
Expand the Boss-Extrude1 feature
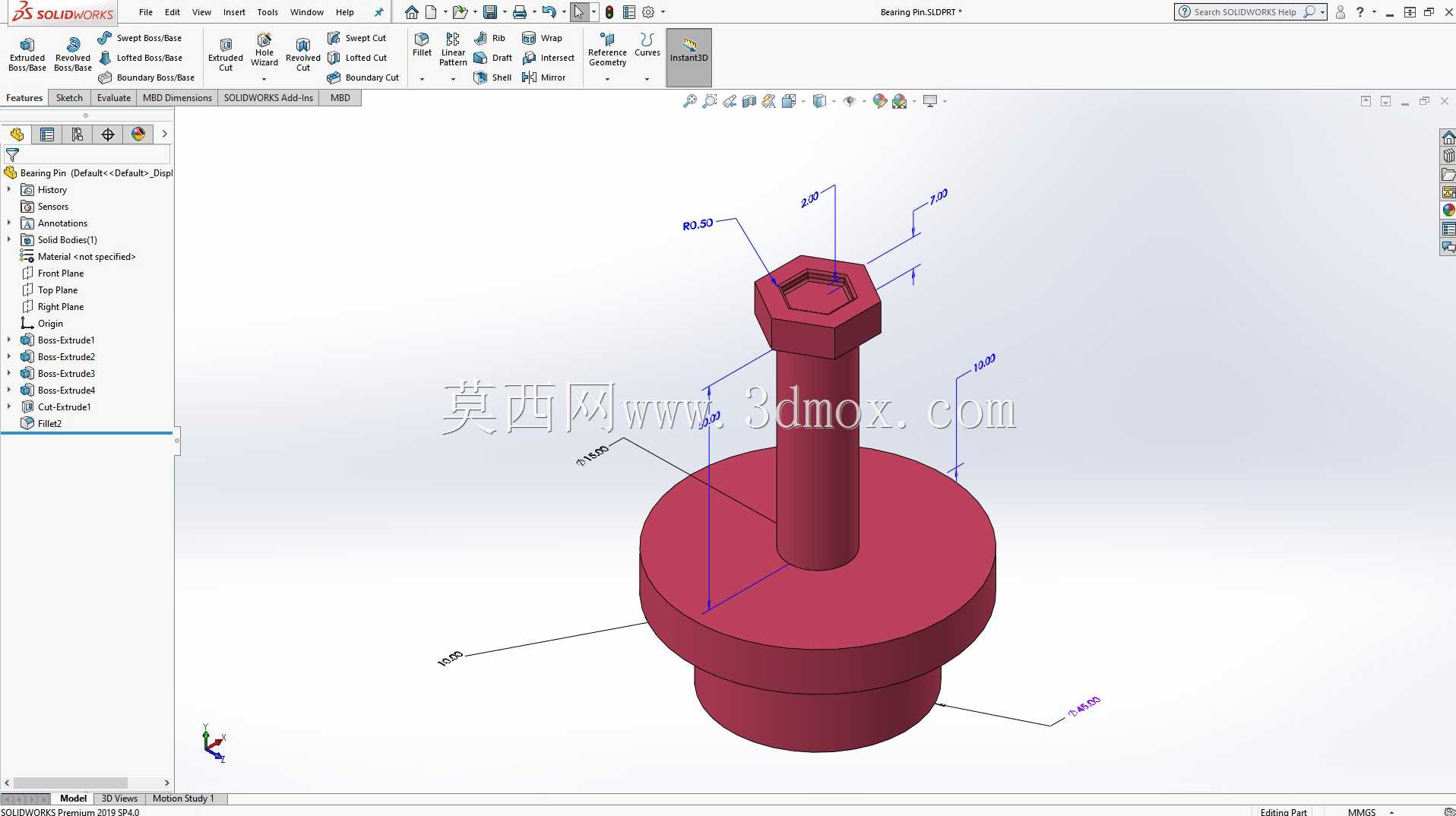click(9, 340)
